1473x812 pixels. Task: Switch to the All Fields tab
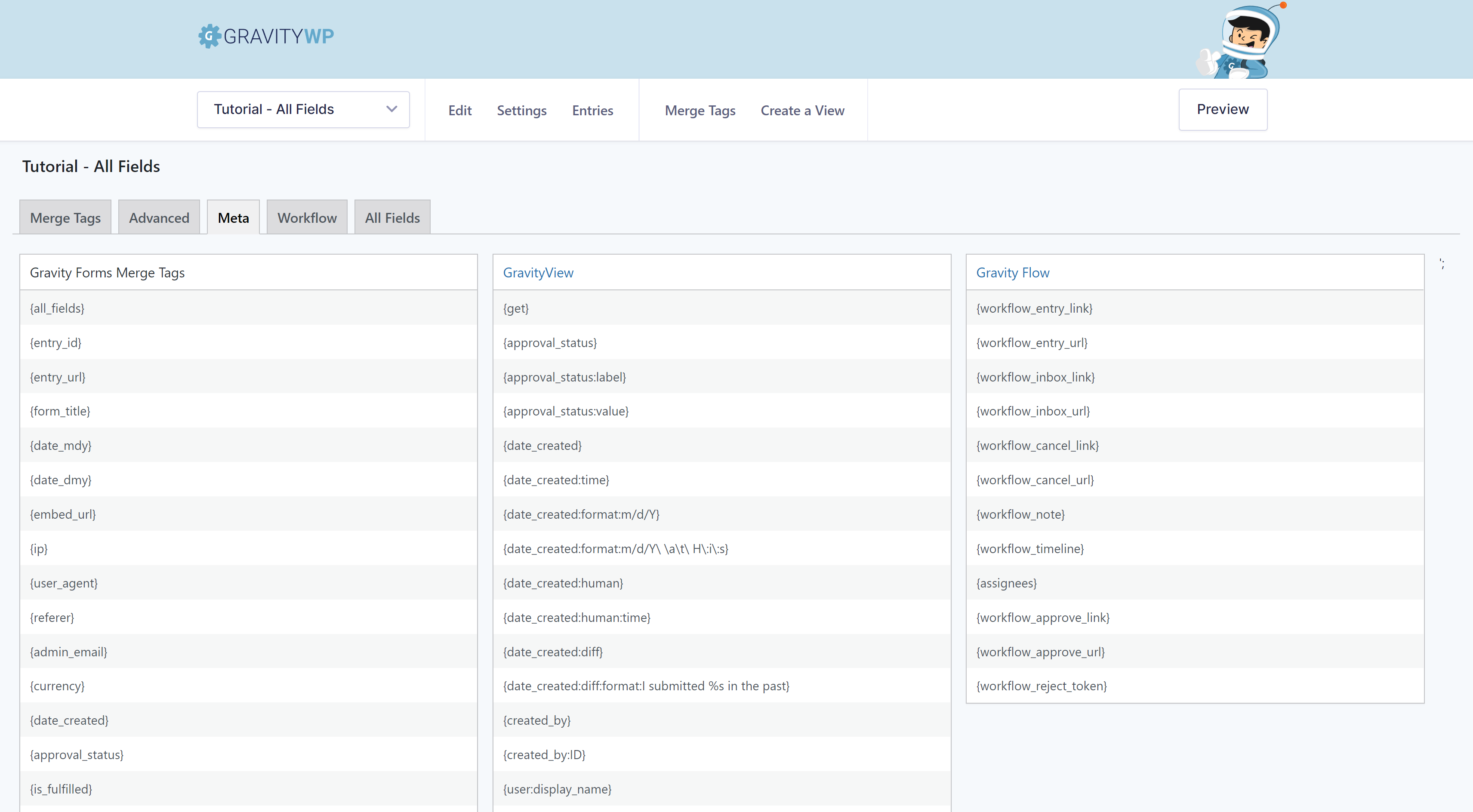click(392, 217)
